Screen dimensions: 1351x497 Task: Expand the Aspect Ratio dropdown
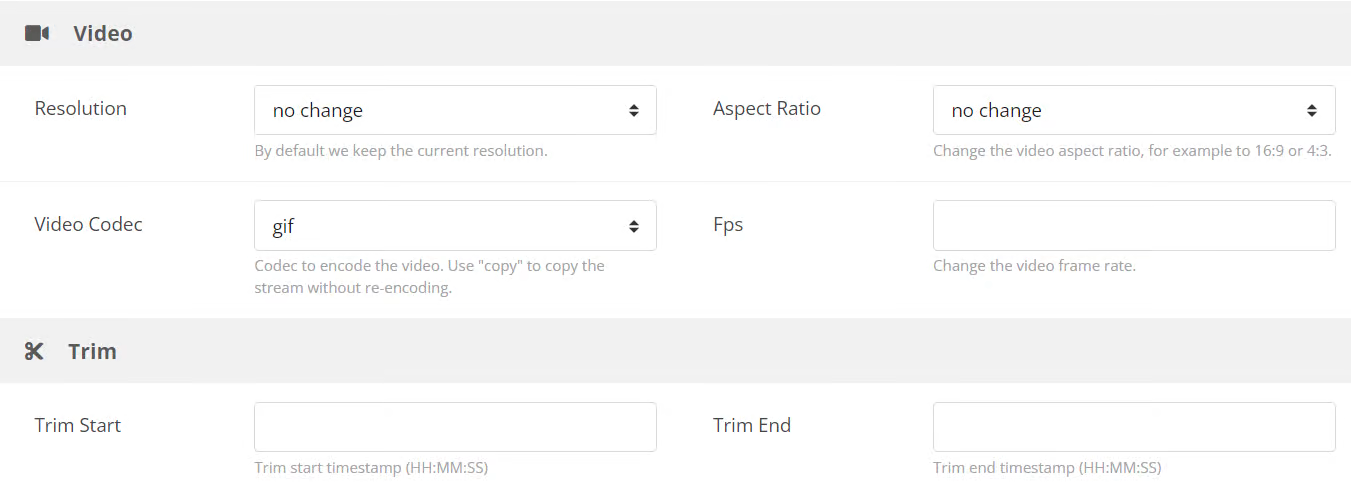pyautogui.click(x=1133, y=110)
